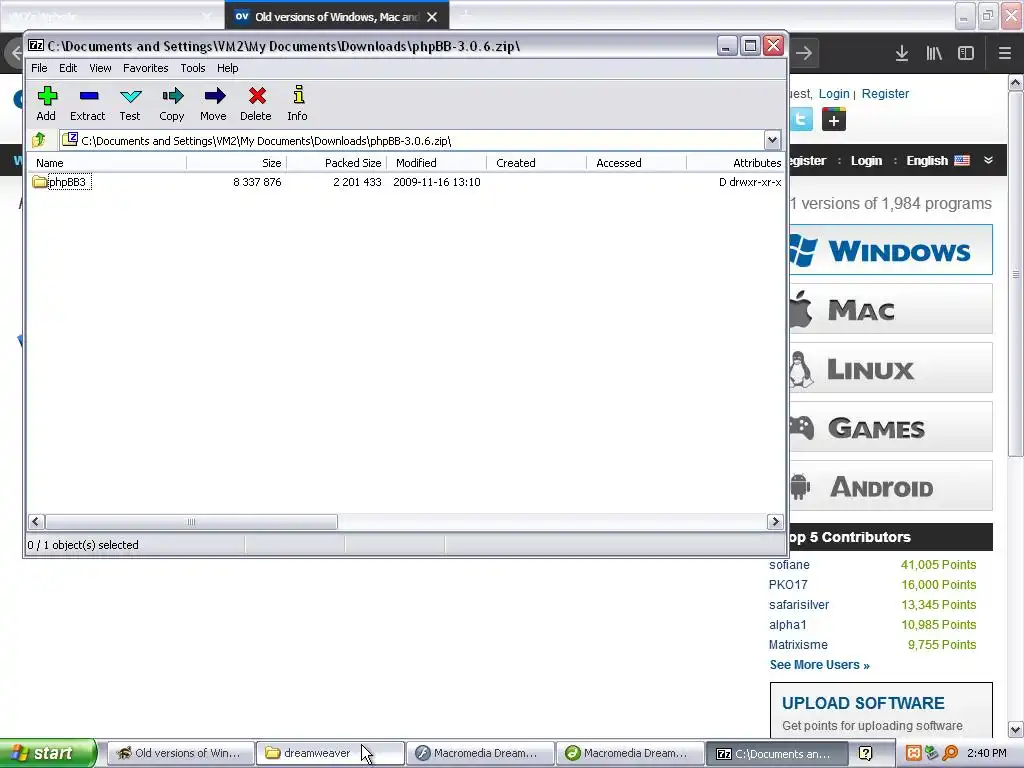Sort by Created column header
This screenshot has height=768, width=1024.
click(x=537, y=163)
